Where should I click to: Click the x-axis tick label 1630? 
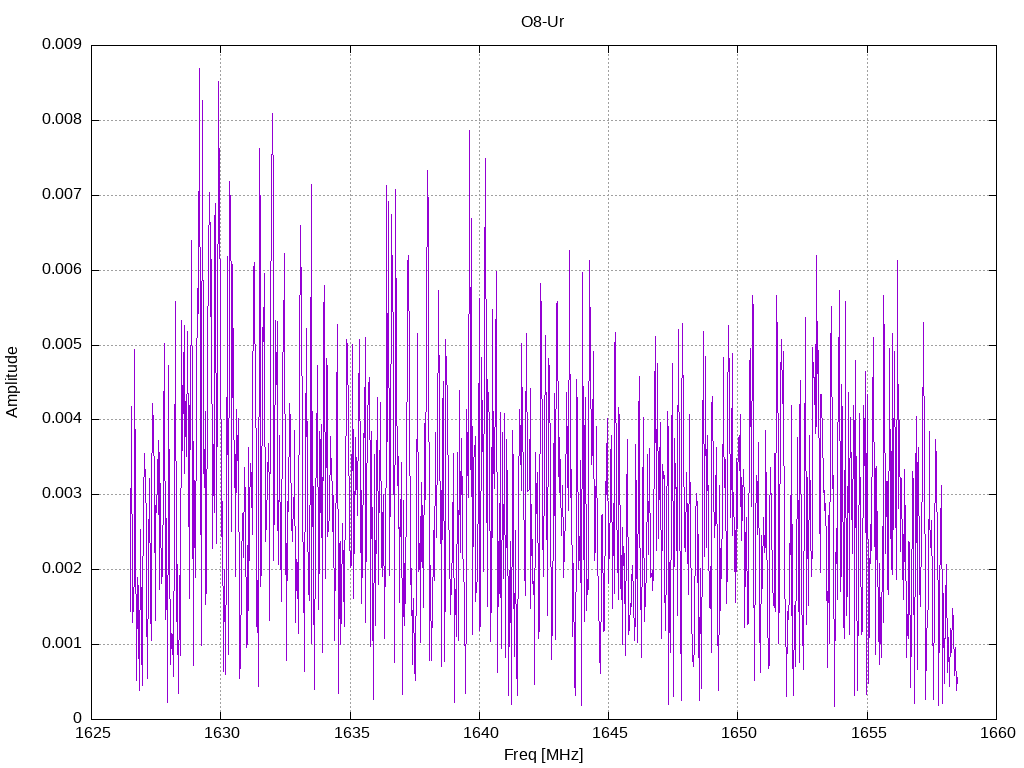(222, 733)
